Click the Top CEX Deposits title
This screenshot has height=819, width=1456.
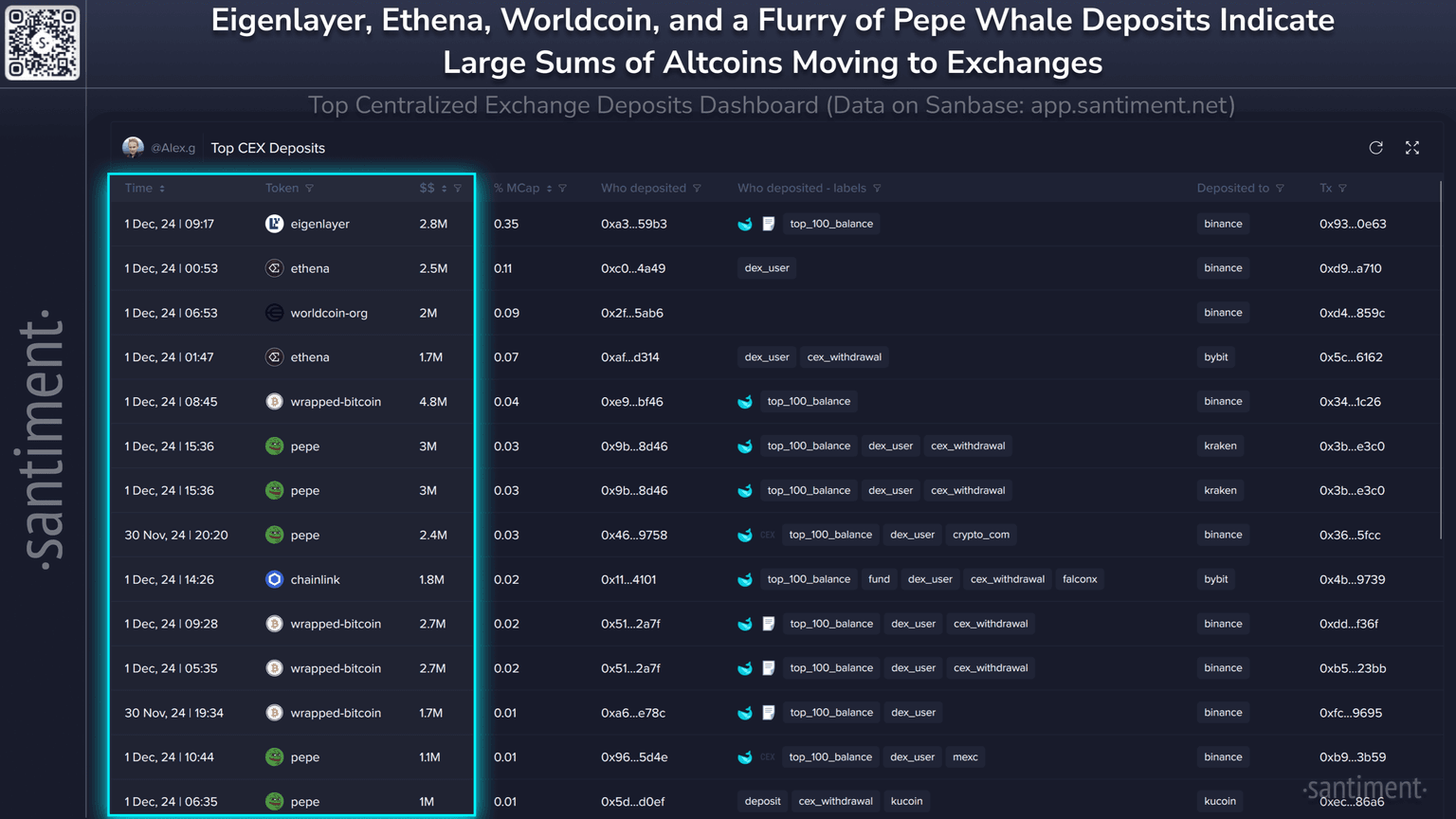click(267, 148)
